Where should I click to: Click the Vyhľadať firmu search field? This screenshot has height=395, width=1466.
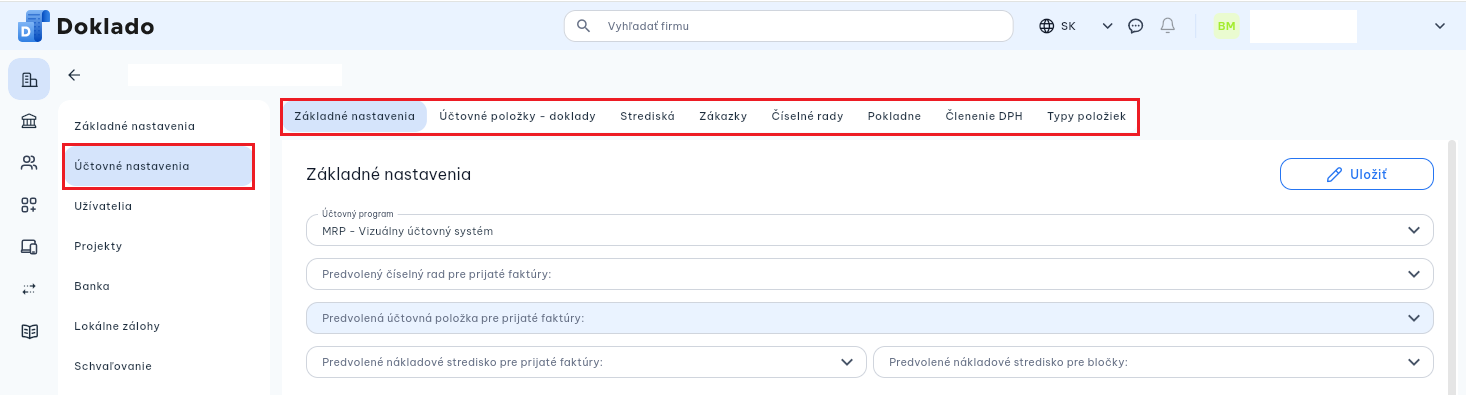[789, 26]
